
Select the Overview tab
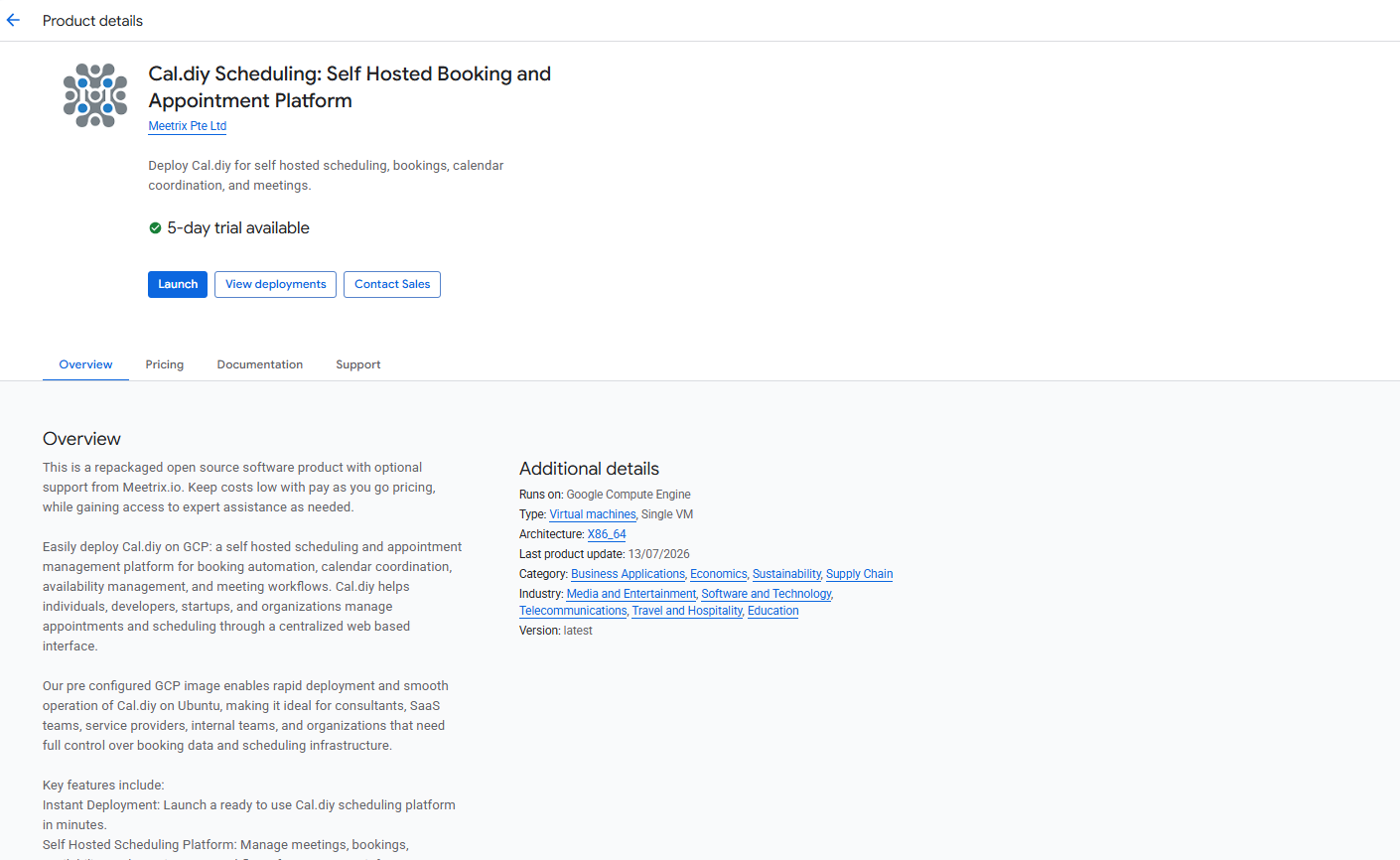[x=85, y=364]
